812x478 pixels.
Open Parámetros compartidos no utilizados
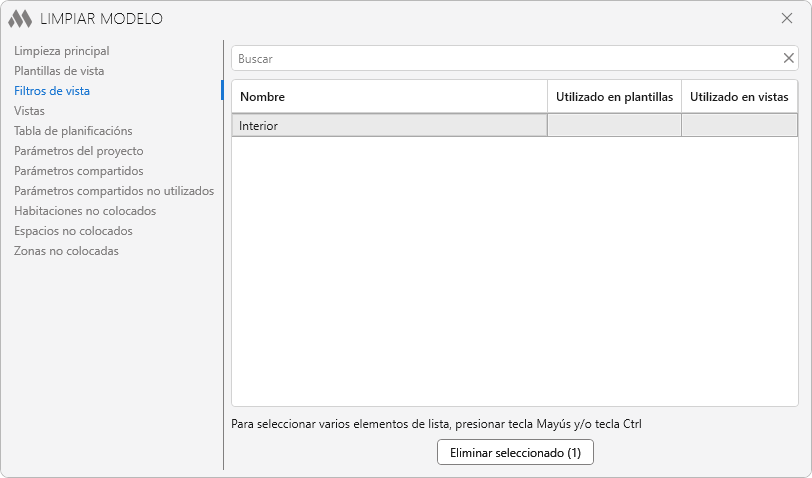pyautogui.click(x=114, y=191)
